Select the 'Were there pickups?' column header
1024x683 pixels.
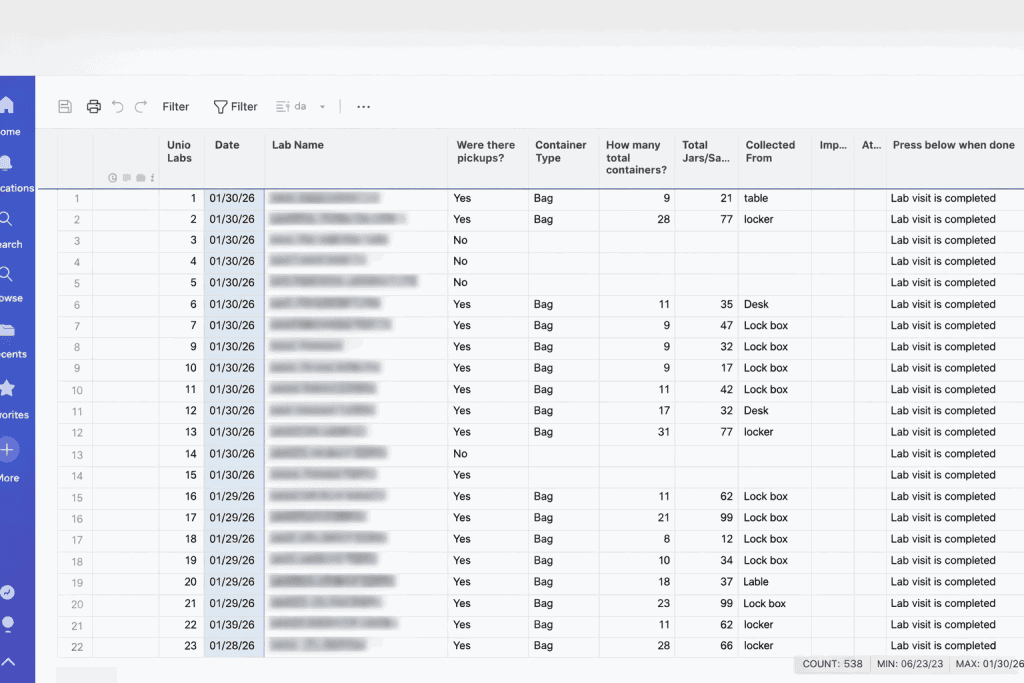pos(488,161)
